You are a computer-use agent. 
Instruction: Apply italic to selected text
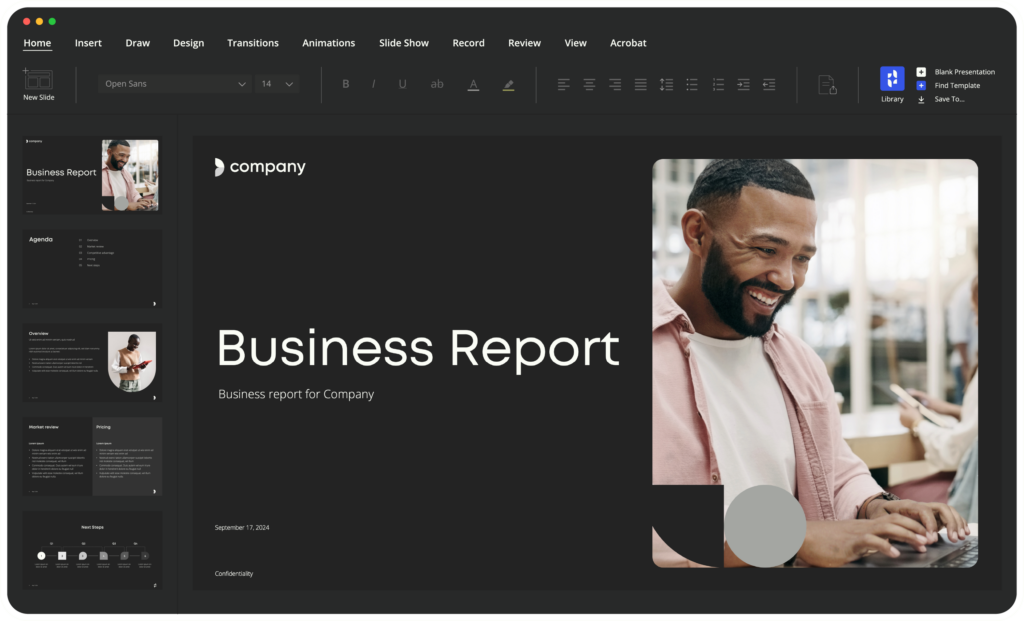coord(374,84)
